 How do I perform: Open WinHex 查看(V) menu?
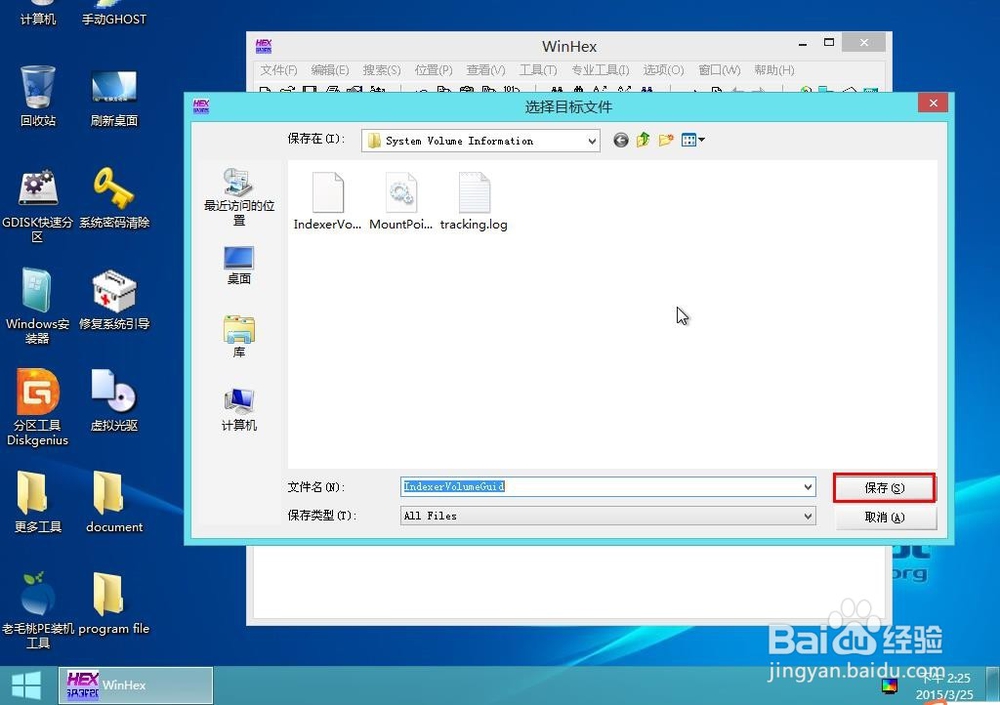[x=485, y=70]
